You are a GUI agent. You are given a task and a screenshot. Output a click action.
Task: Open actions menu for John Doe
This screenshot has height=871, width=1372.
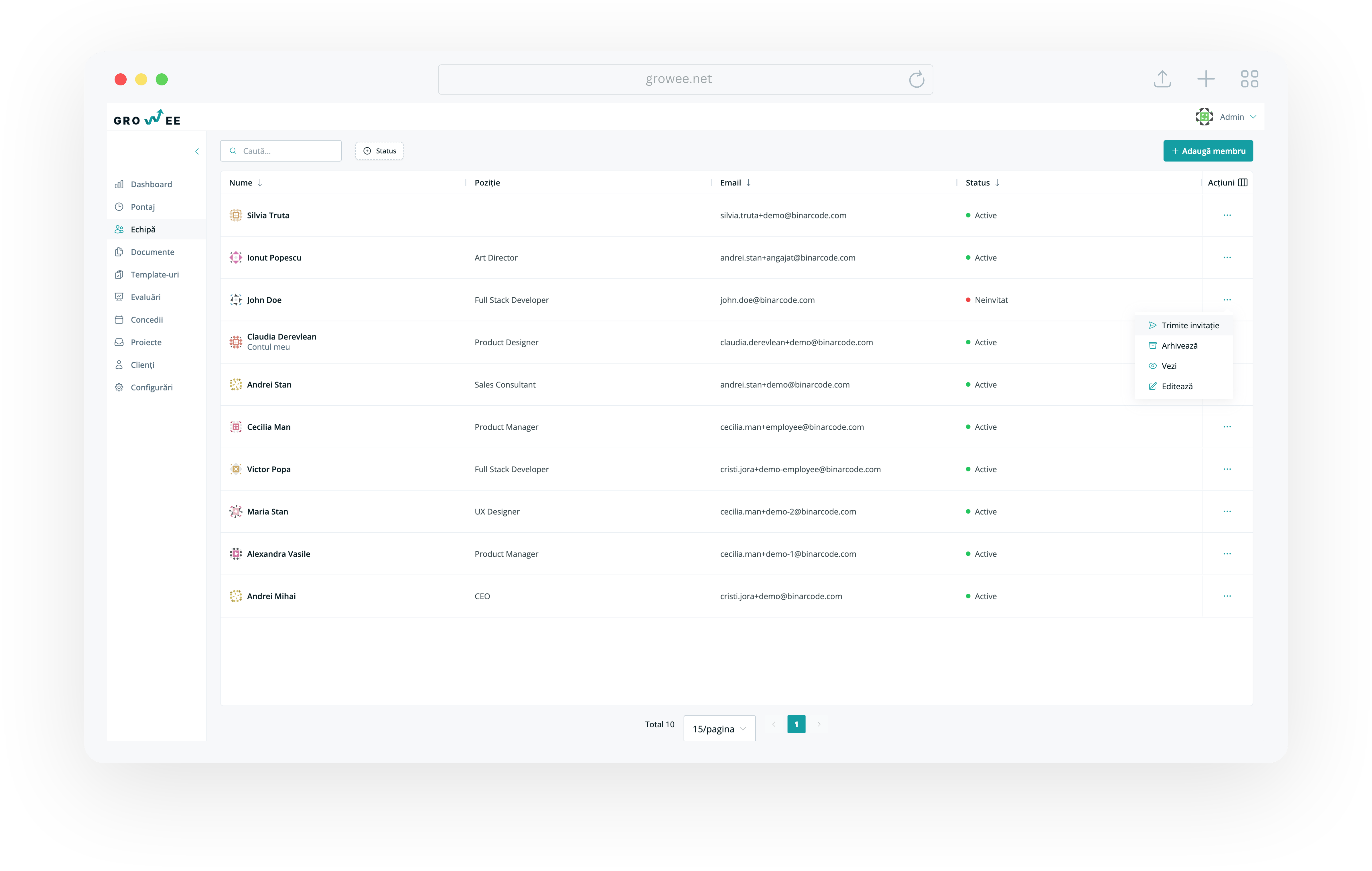click(x=1227, y=300)
